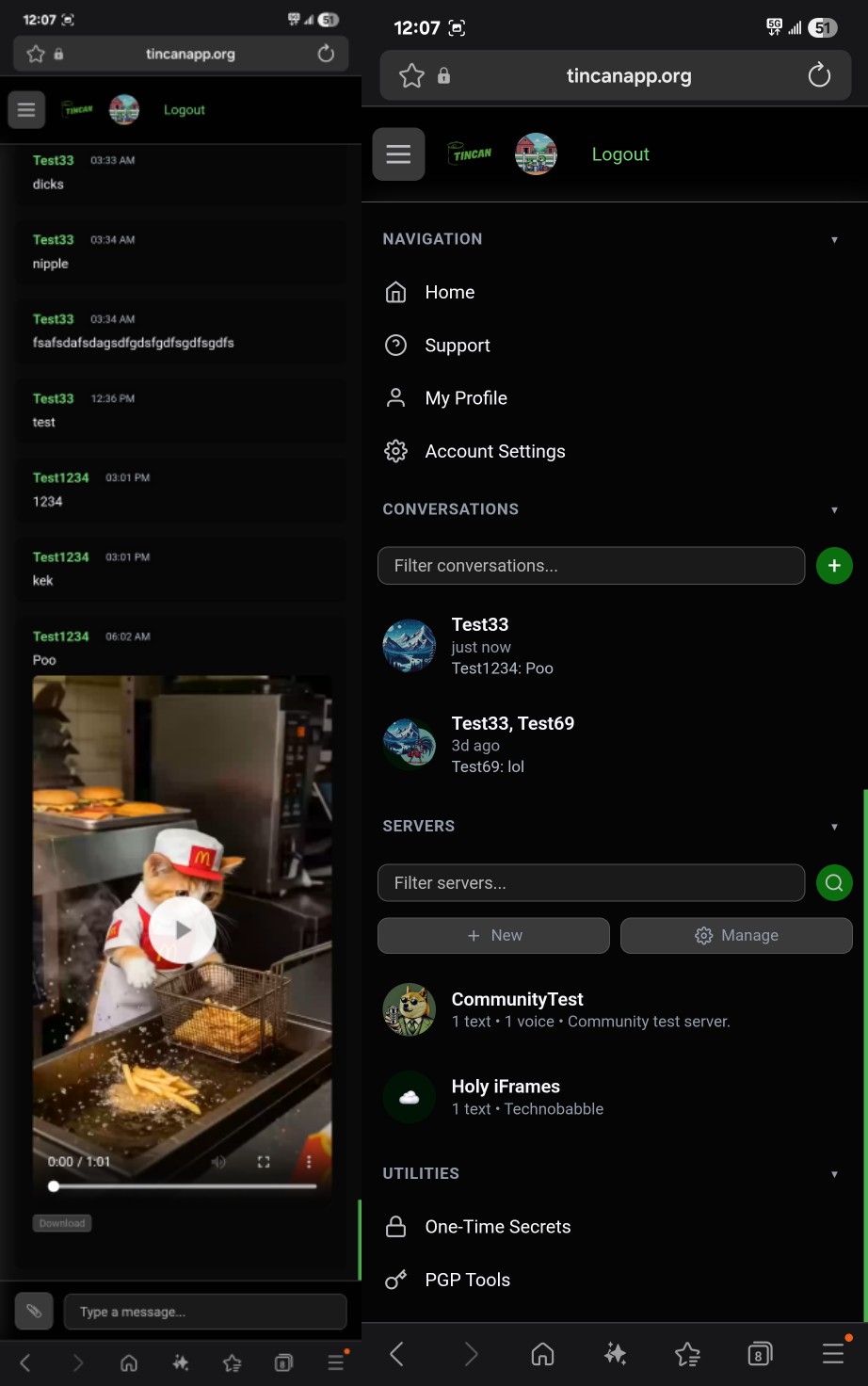Image resolution: width=868 pixels, height=1386 pixels.
Task: Click the Logout link in right header
Action: click(x=620, y=154)
